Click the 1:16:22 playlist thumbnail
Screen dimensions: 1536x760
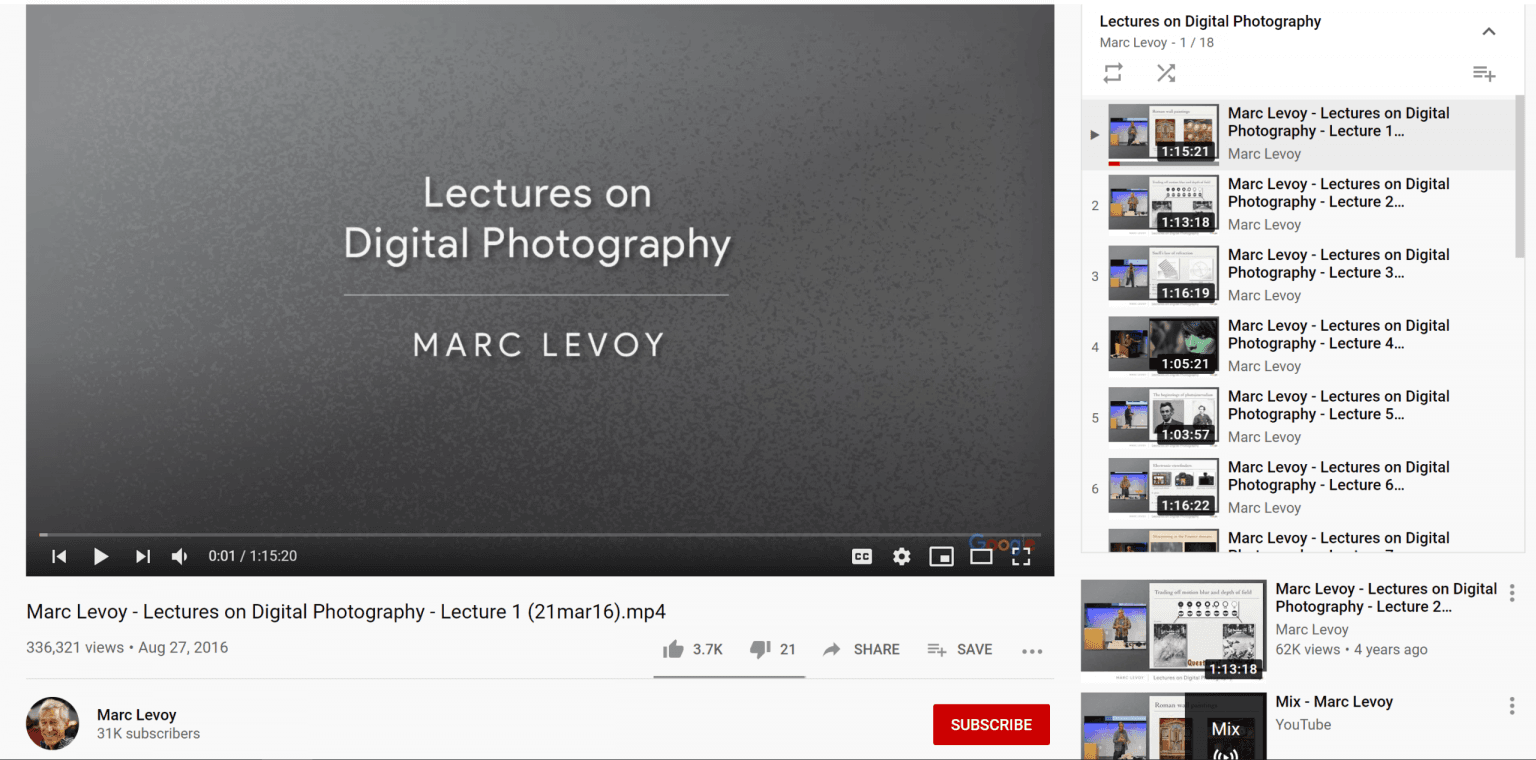(x=1164, y=488)
